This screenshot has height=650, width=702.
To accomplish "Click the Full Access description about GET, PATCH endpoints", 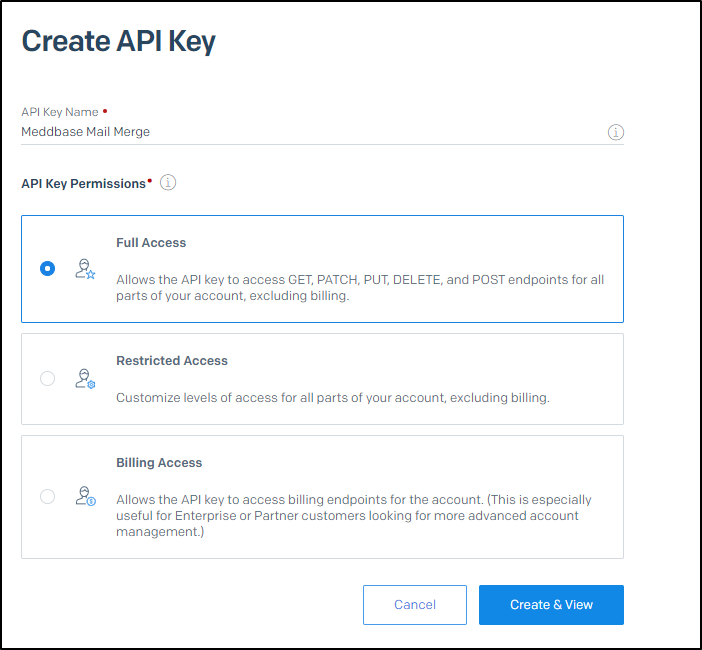I will tap(360, 288).
